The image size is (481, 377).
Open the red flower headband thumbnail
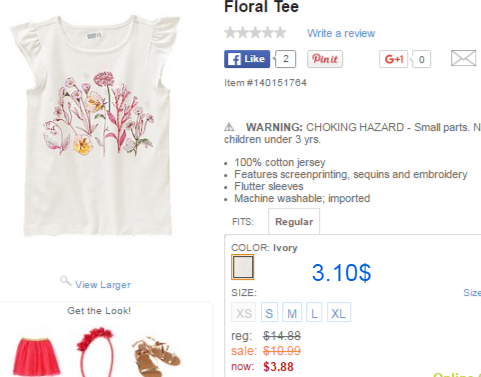pos(95,352)
